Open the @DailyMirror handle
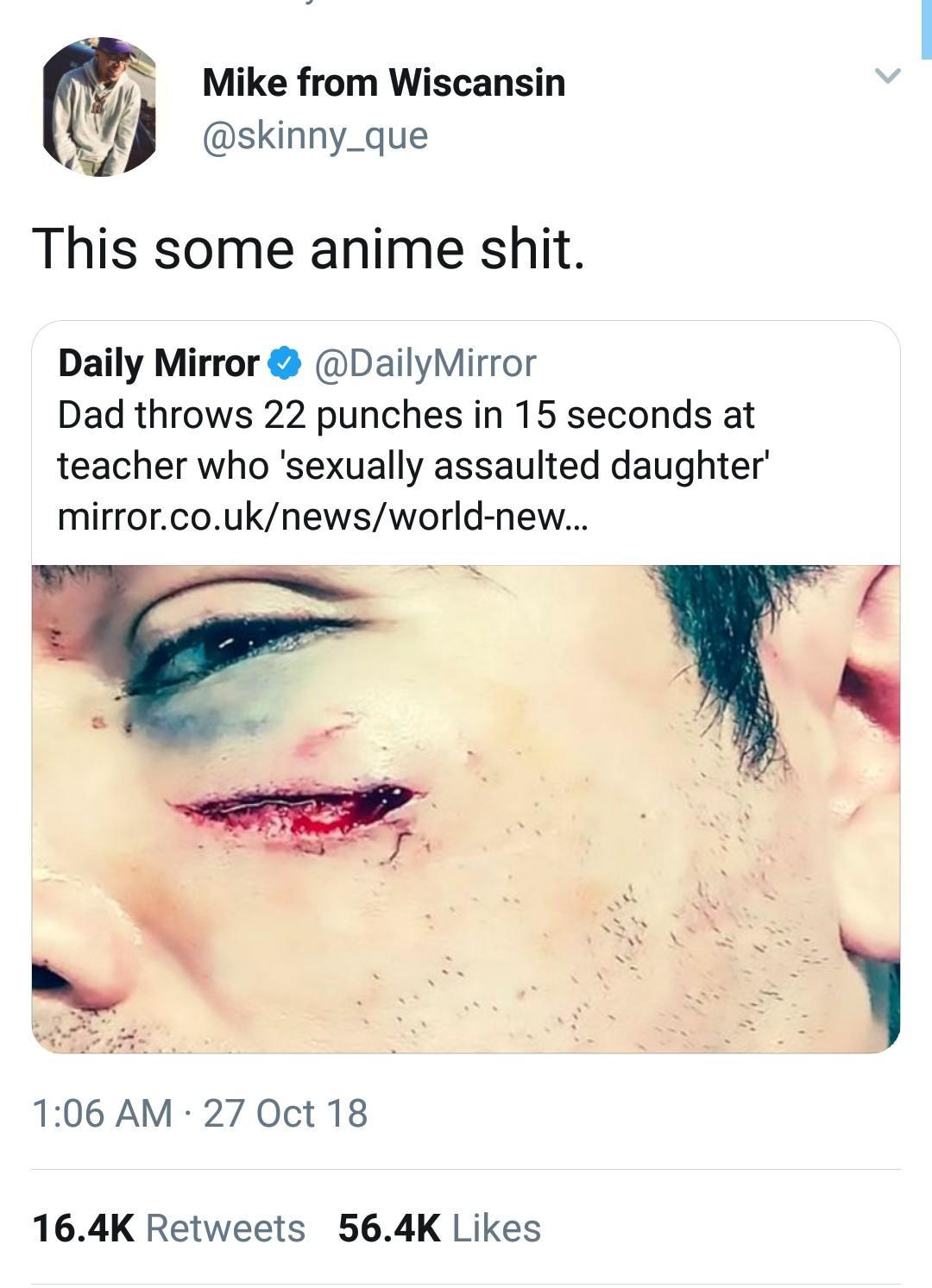The image size is (932, 1288). 425,363
